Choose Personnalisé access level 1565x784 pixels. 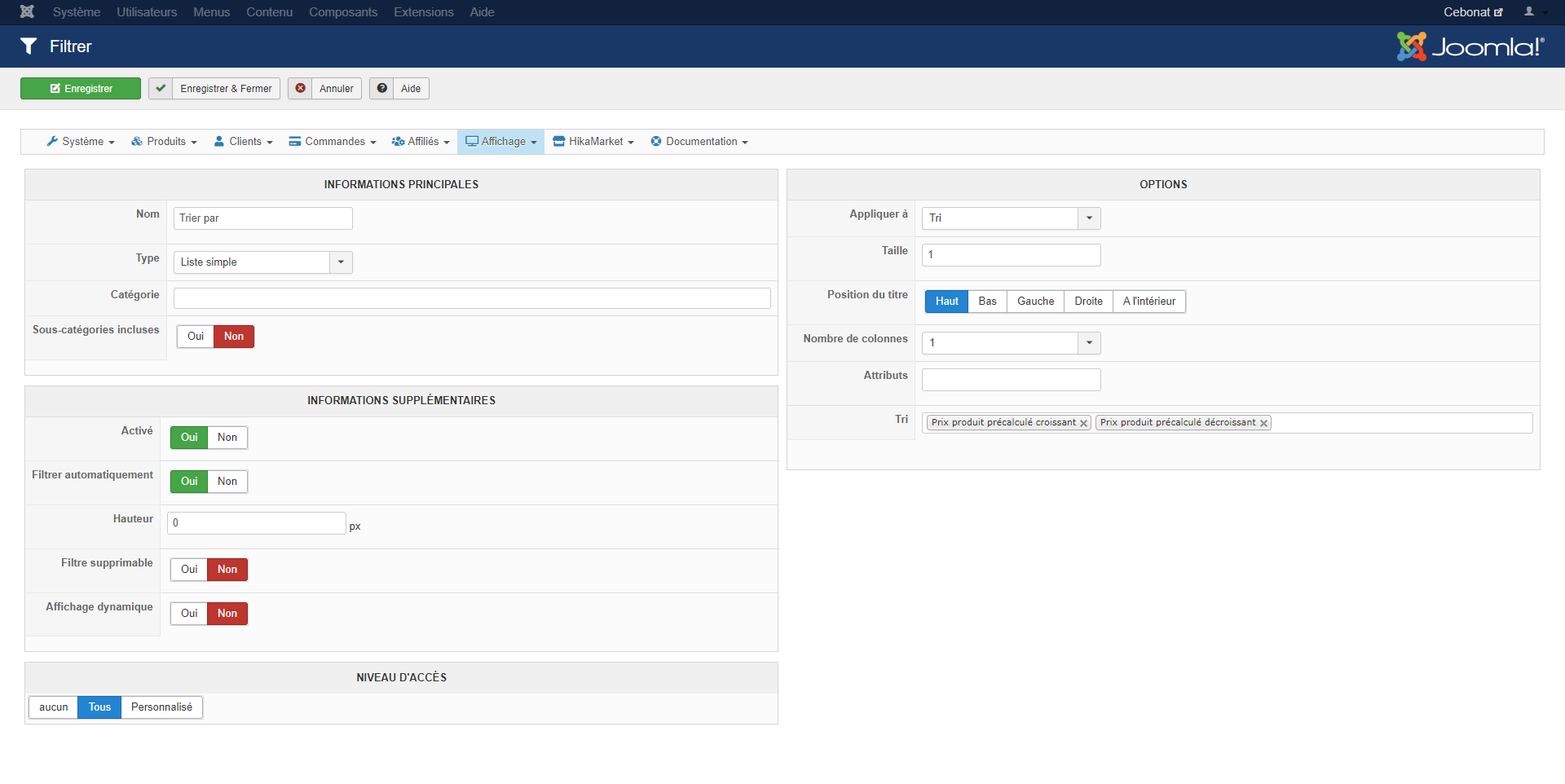[161, 707]
